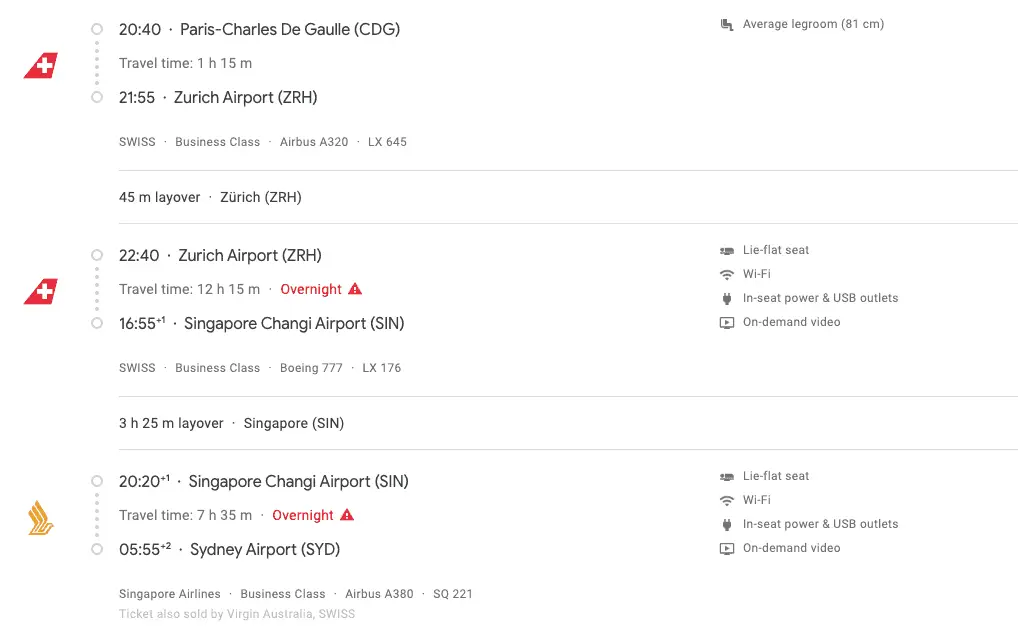Image resolution: width=1018 pixels, height=641 pixels.
Task: Click the SWISS logo for the Zurich-Singapore flight
Action: tap(41, 292)
